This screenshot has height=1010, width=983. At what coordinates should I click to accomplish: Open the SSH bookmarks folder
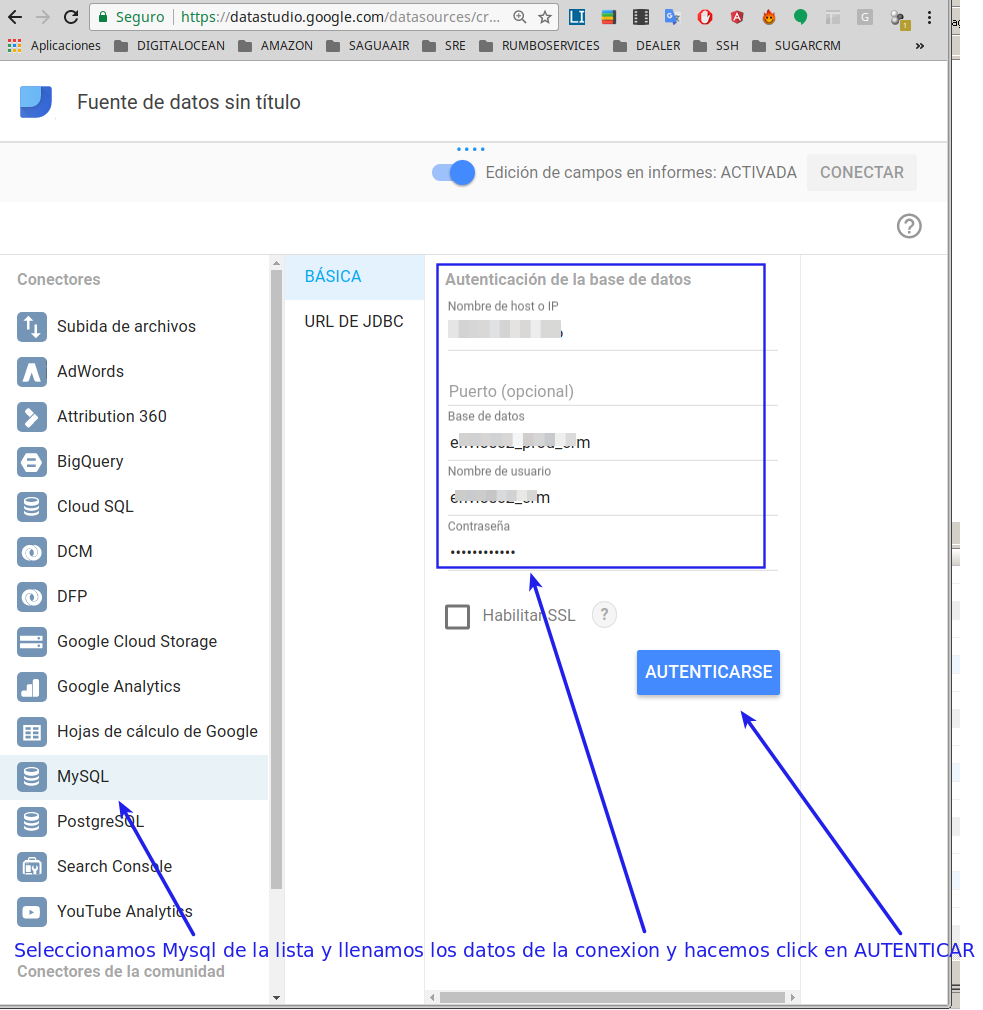click(x=716, y=46)
